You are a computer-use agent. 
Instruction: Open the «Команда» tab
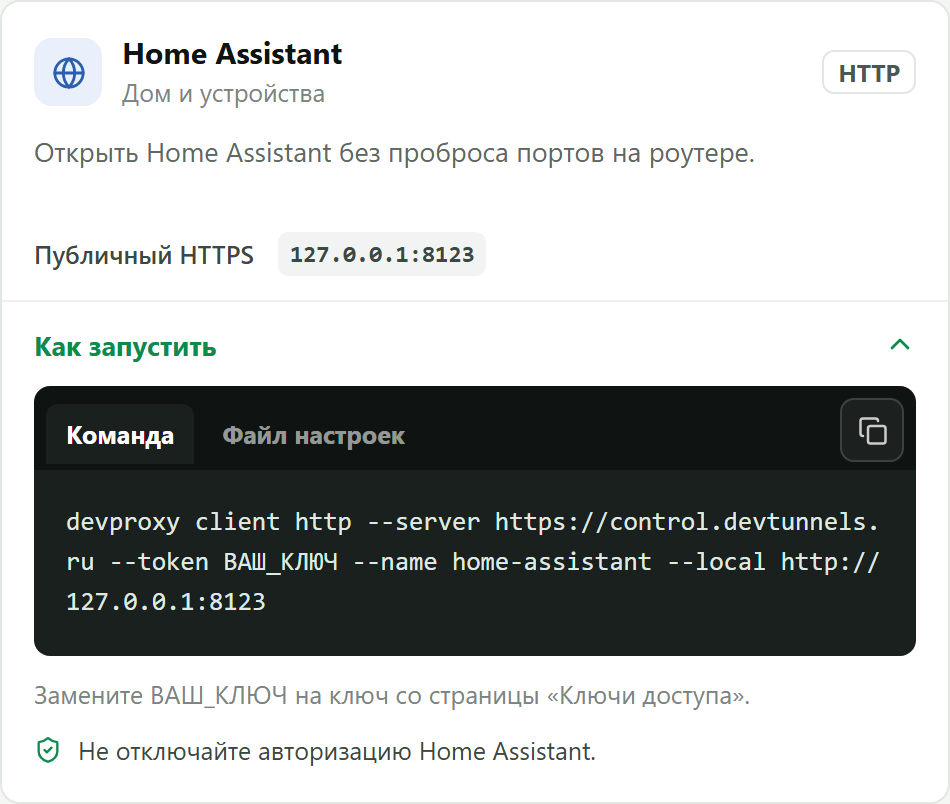pyautogui.click(x=120, y=435)
